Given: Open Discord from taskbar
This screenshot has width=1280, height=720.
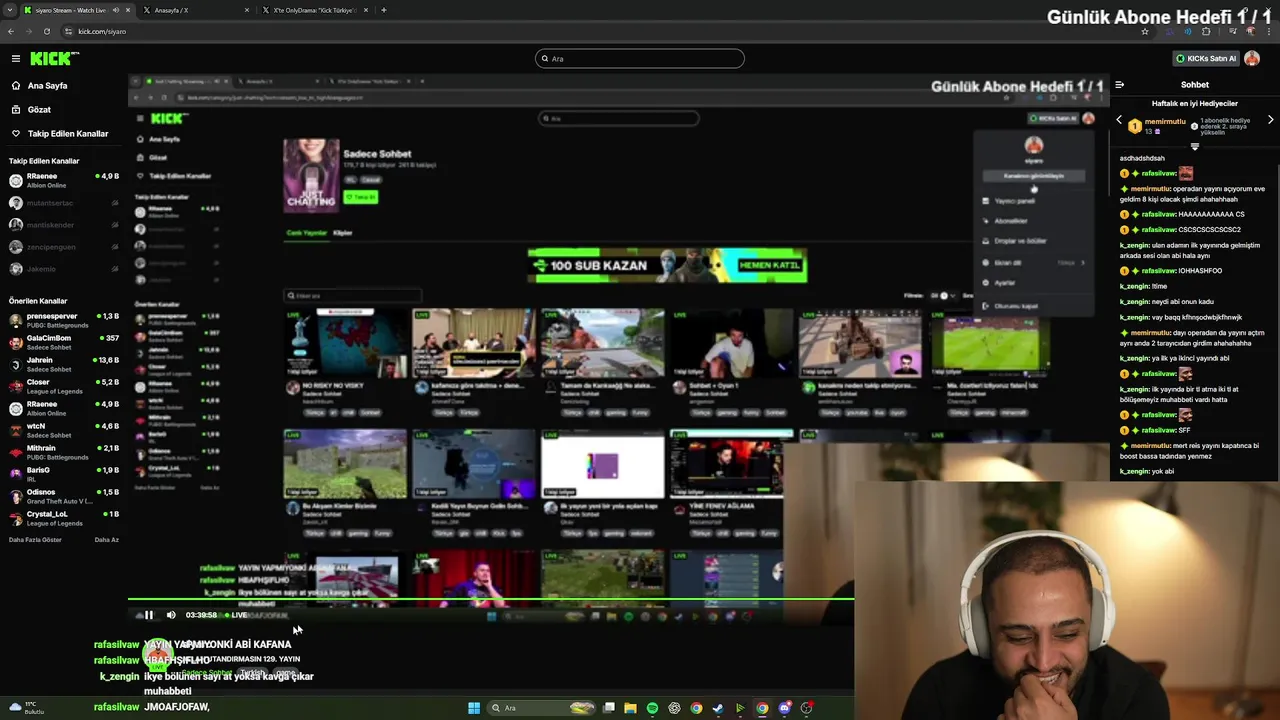Looking at the screenshot, I should click(x=784, y=708).
